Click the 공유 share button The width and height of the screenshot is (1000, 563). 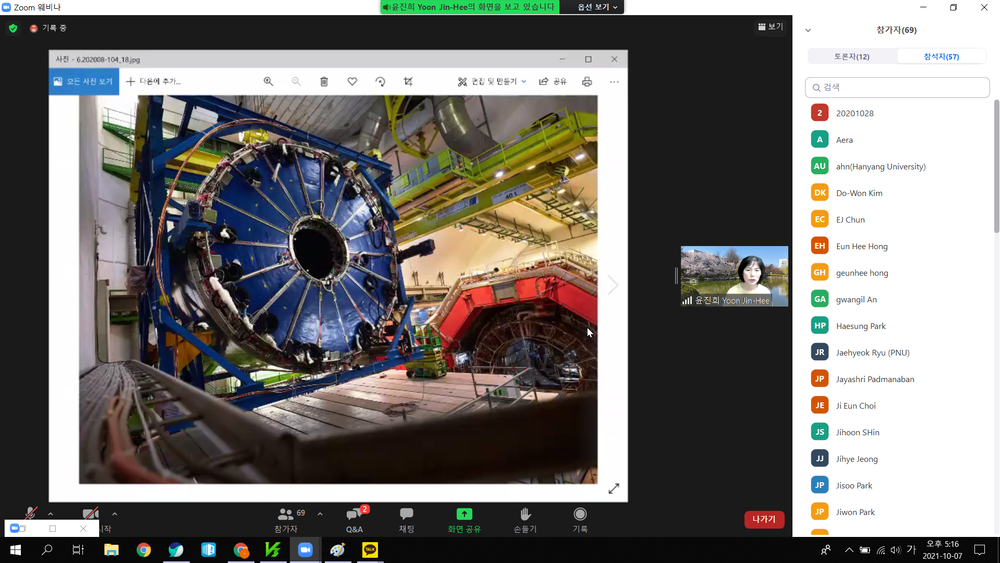click(553, 82)
